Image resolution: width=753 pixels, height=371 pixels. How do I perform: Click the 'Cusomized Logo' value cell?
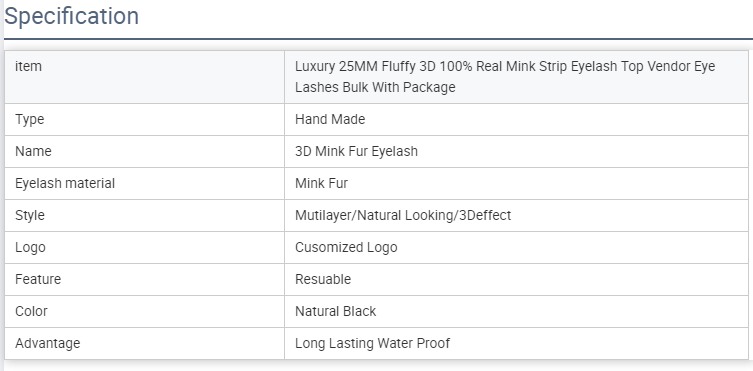coord(516,248)
